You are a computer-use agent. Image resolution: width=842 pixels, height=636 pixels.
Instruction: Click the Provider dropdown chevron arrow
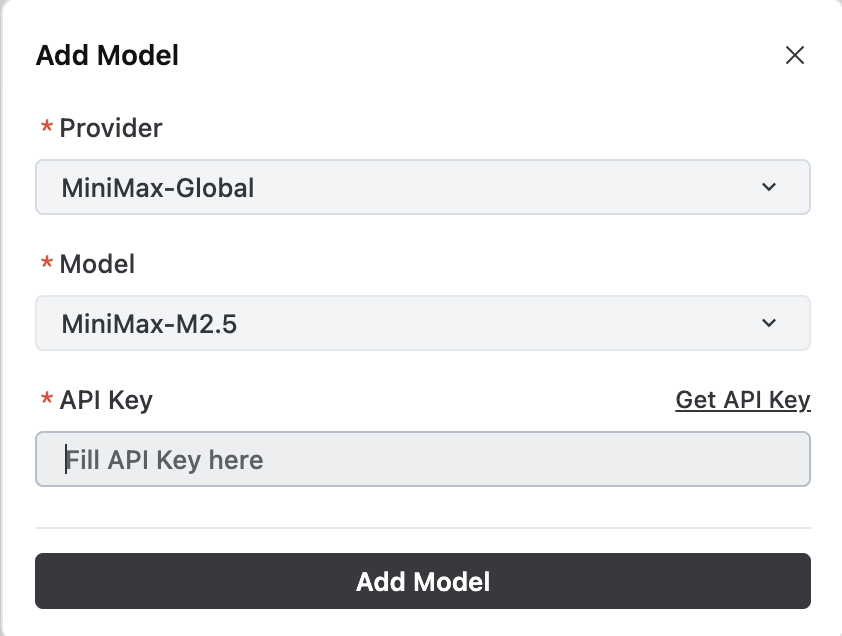768,187
